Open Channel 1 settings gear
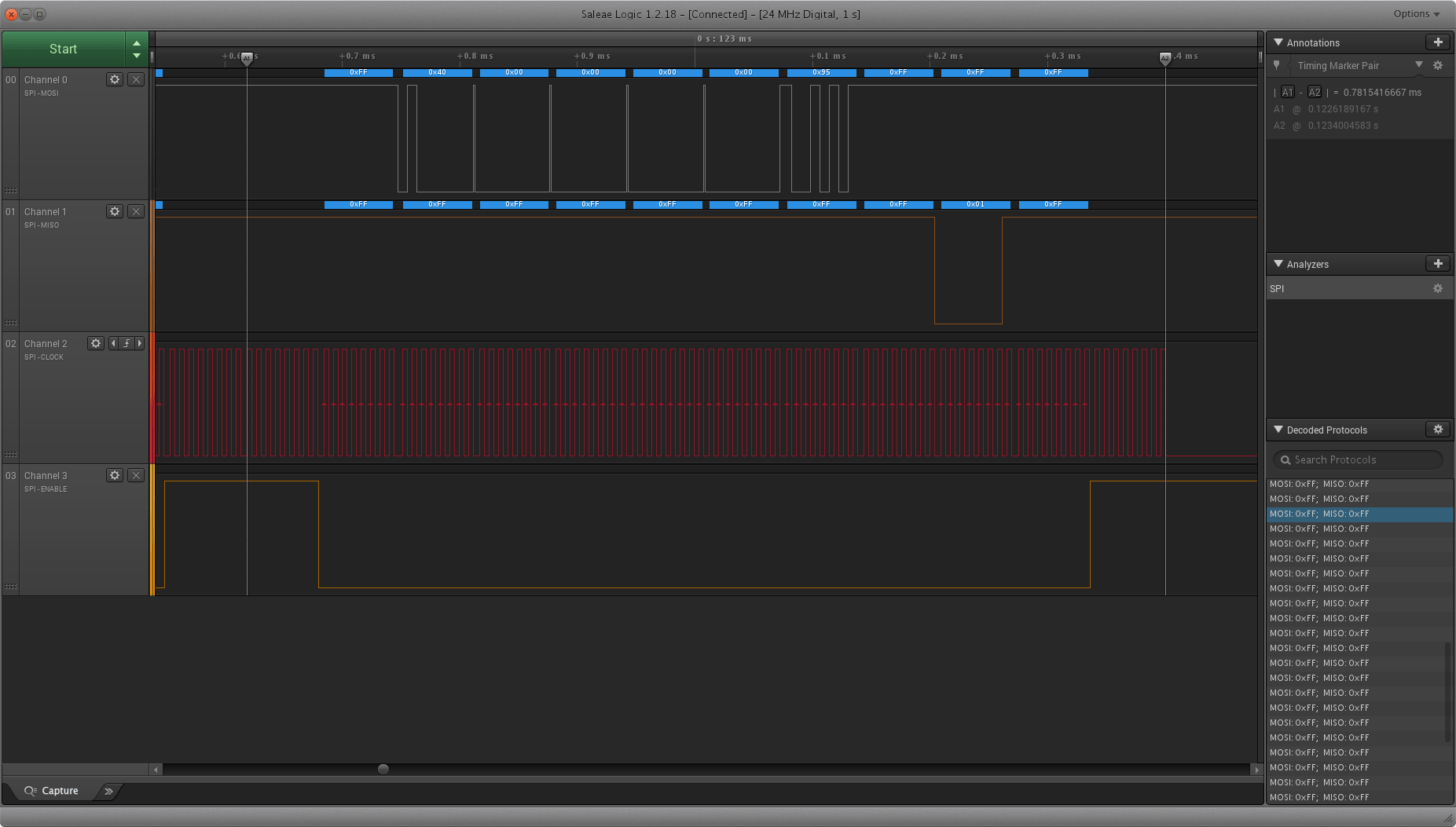The height and width of the screenshot is (827, 1456). coord(115,211)
